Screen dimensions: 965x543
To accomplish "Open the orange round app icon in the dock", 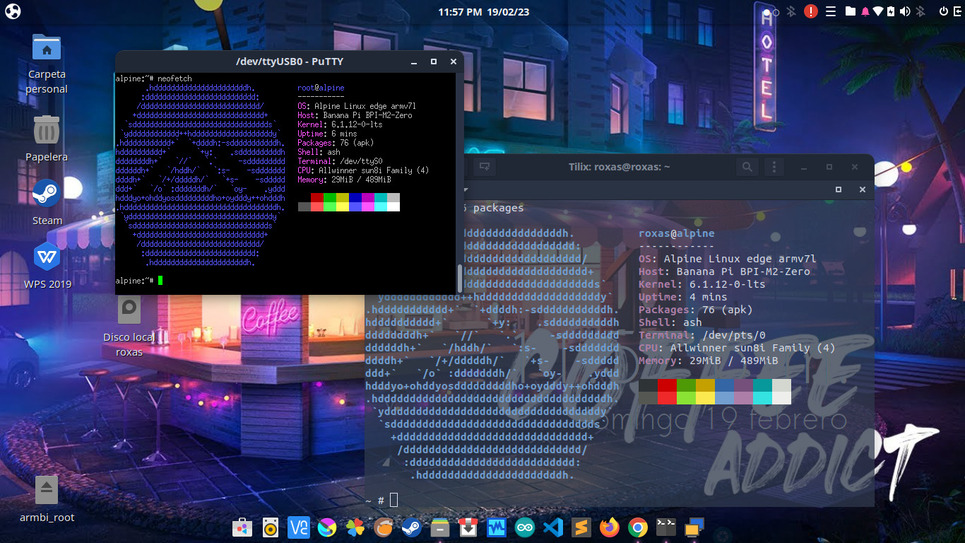I will 383,528.
